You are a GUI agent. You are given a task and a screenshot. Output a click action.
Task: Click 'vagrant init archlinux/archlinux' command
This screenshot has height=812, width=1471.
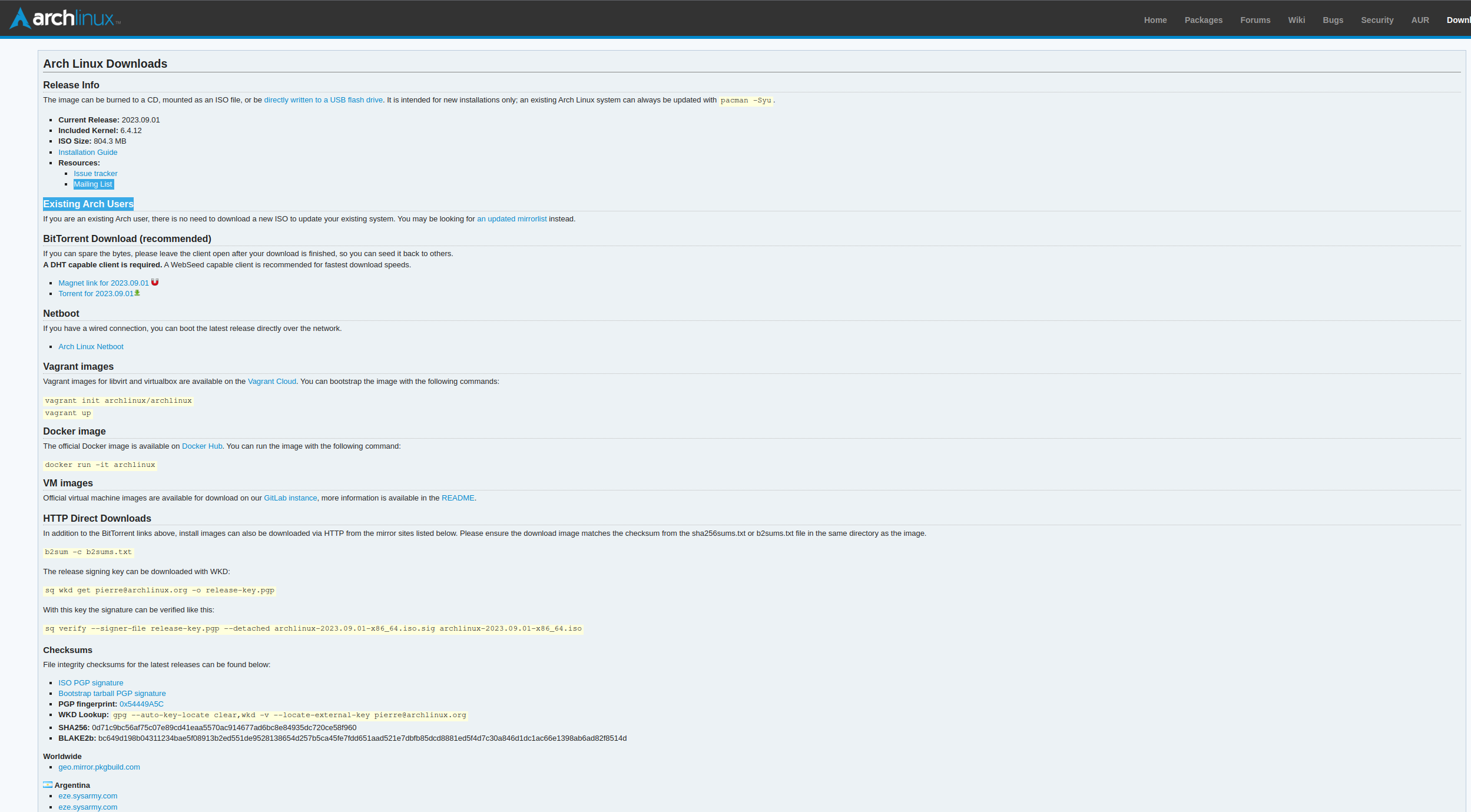[x=118, y=401]
